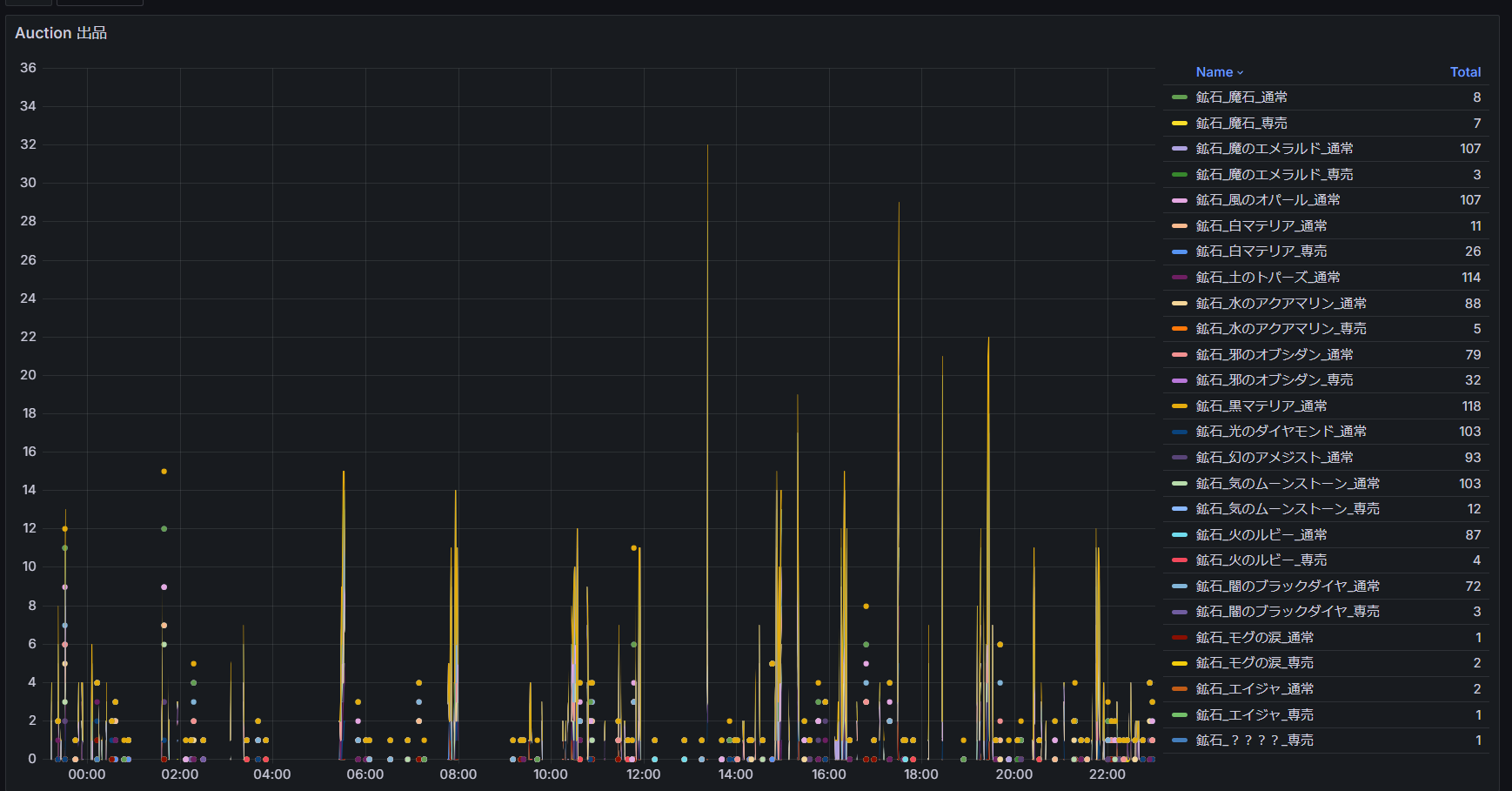The height and width of the screenshot is (791, 1512).
Task: Toggle visibility of 鉱石_魔のエメラルド_通常 series
Action: pyautogui.click(x=1274, y=149)
